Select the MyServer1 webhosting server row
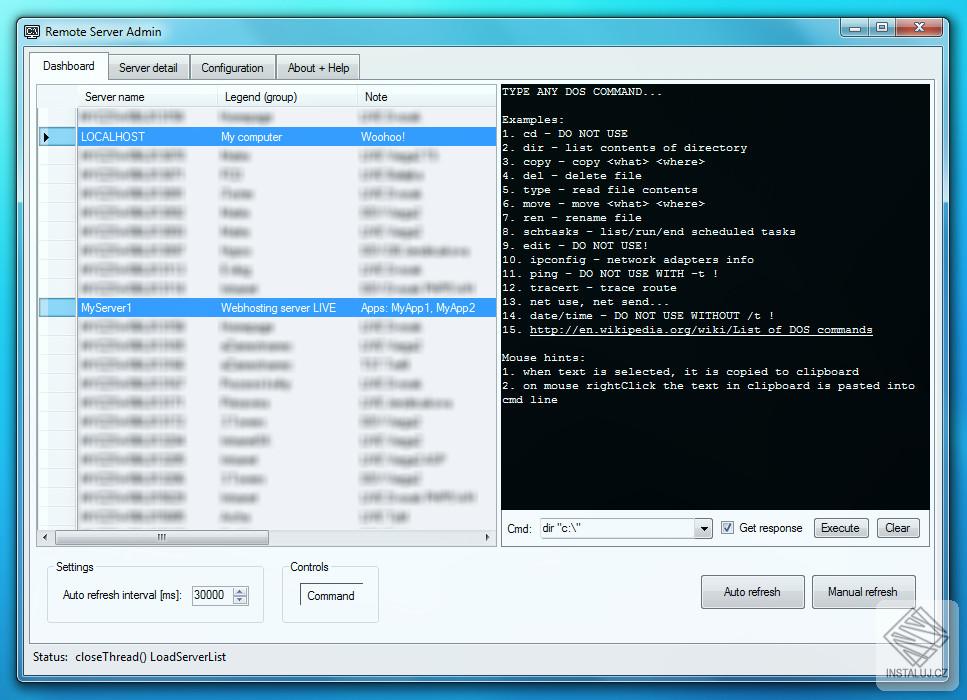The image size is (967, 700). coord(200,308)
